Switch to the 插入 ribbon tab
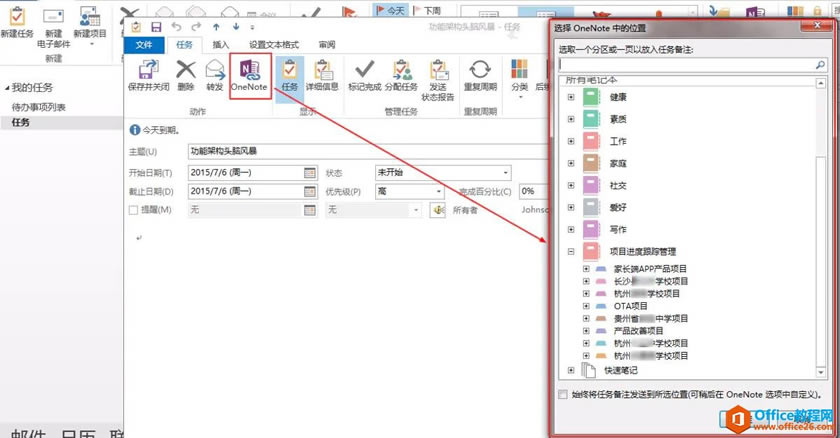The image size is (840, 438). coord(221,45)
